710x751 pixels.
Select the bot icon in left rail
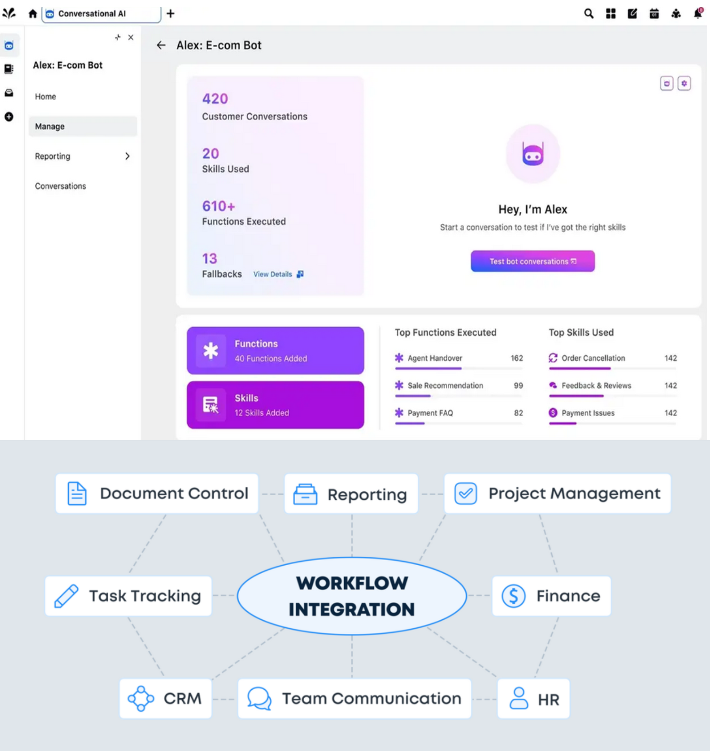click(x=9, y=46)
